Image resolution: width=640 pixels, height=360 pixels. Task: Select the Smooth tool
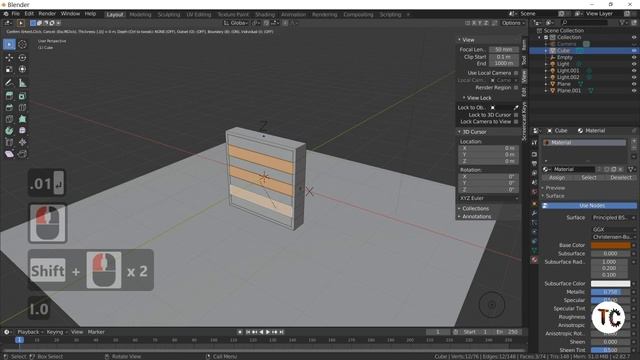(x=22, y=131)
